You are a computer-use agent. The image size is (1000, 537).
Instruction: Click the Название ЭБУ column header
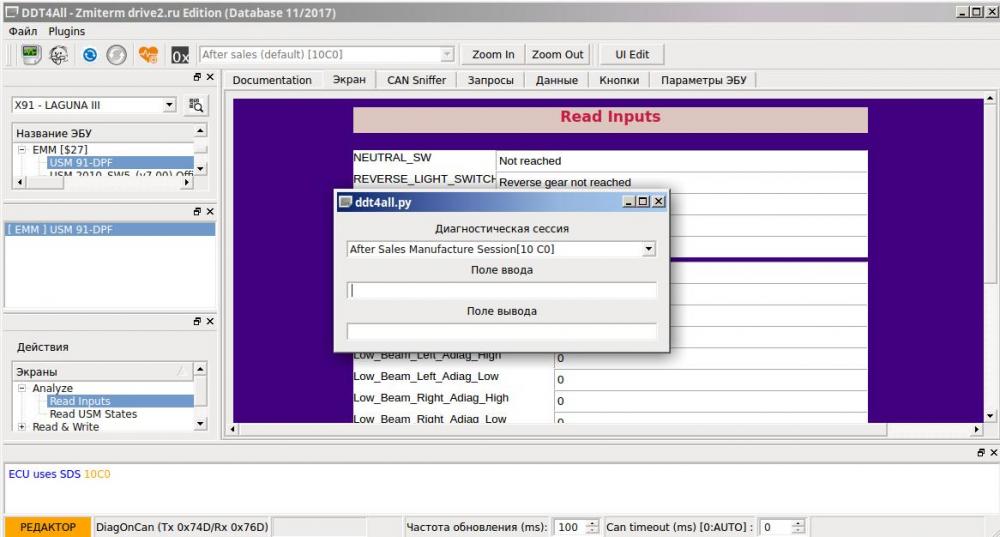(x=103, y=133)
